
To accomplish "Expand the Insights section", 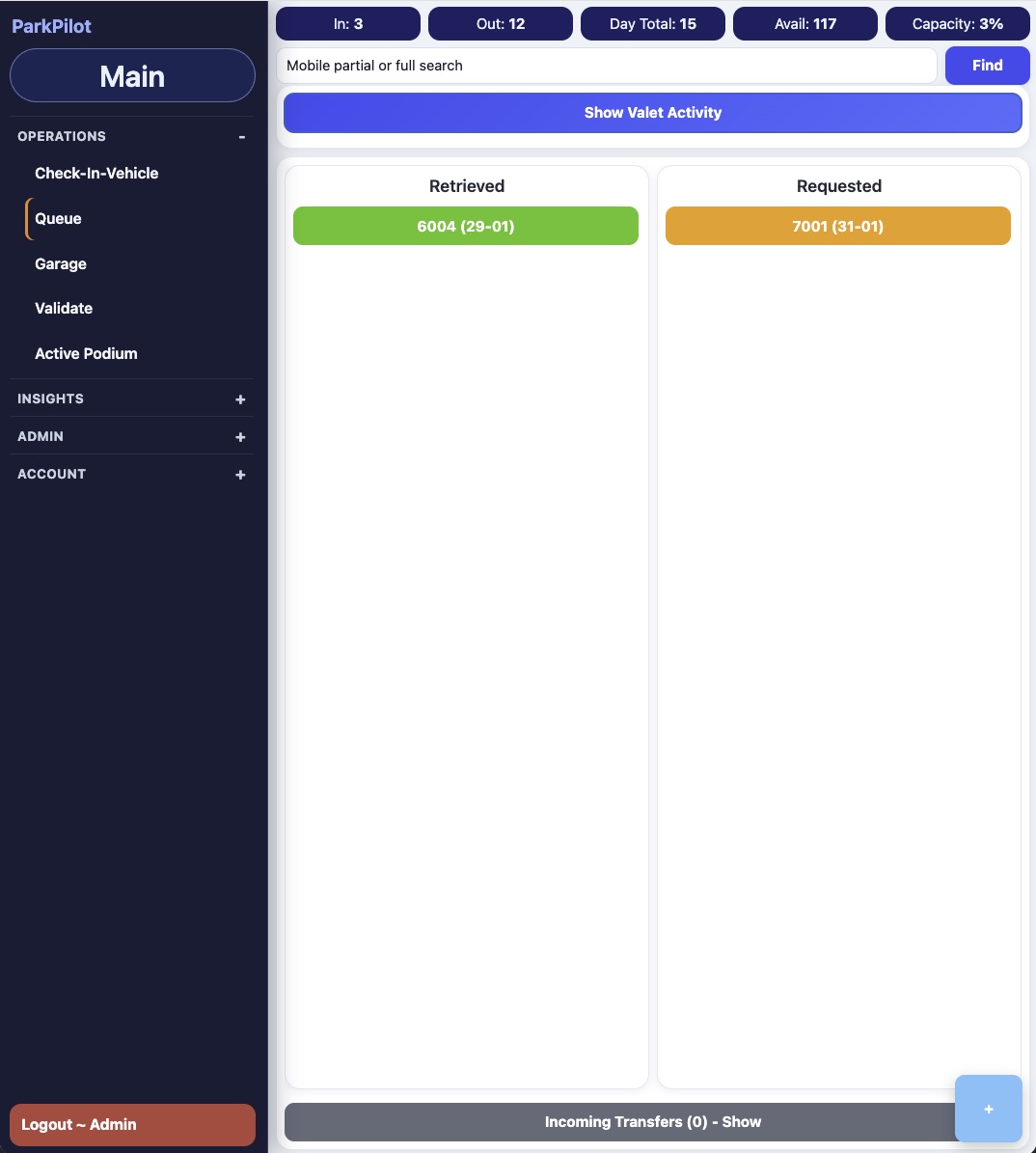I will click(131, 398).
